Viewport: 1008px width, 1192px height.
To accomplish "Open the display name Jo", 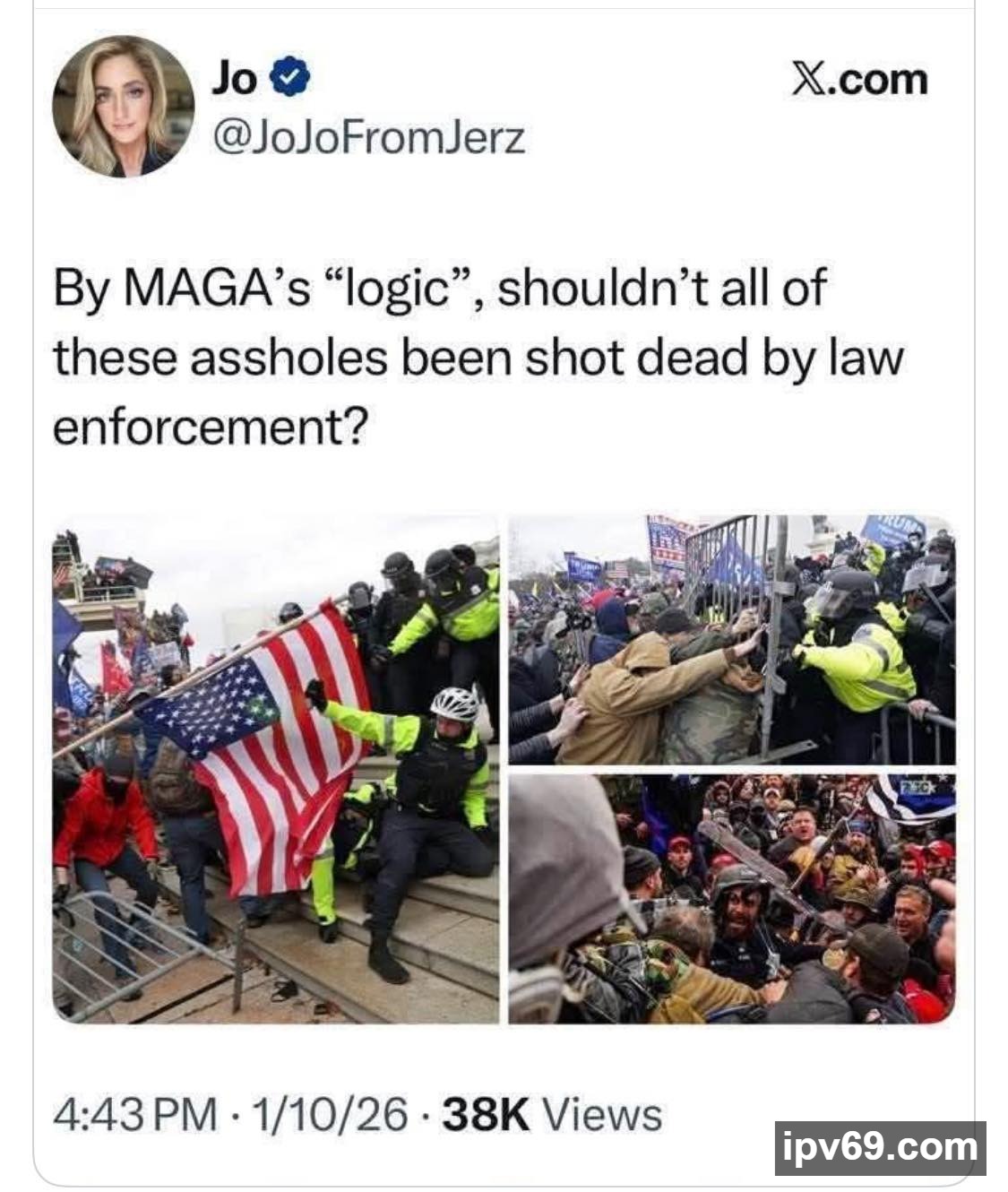I will tap(234, 79).
